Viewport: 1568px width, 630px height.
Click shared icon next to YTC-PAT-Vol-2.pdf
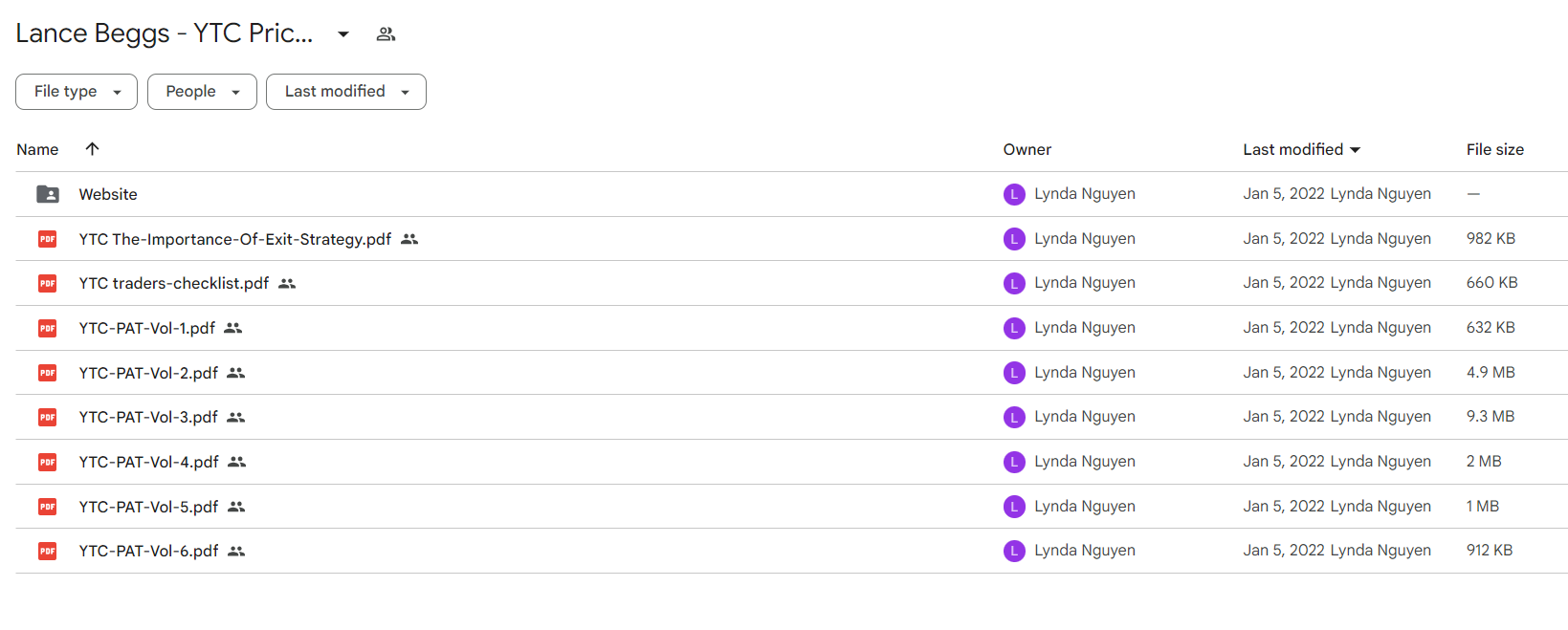pos(236,373)
